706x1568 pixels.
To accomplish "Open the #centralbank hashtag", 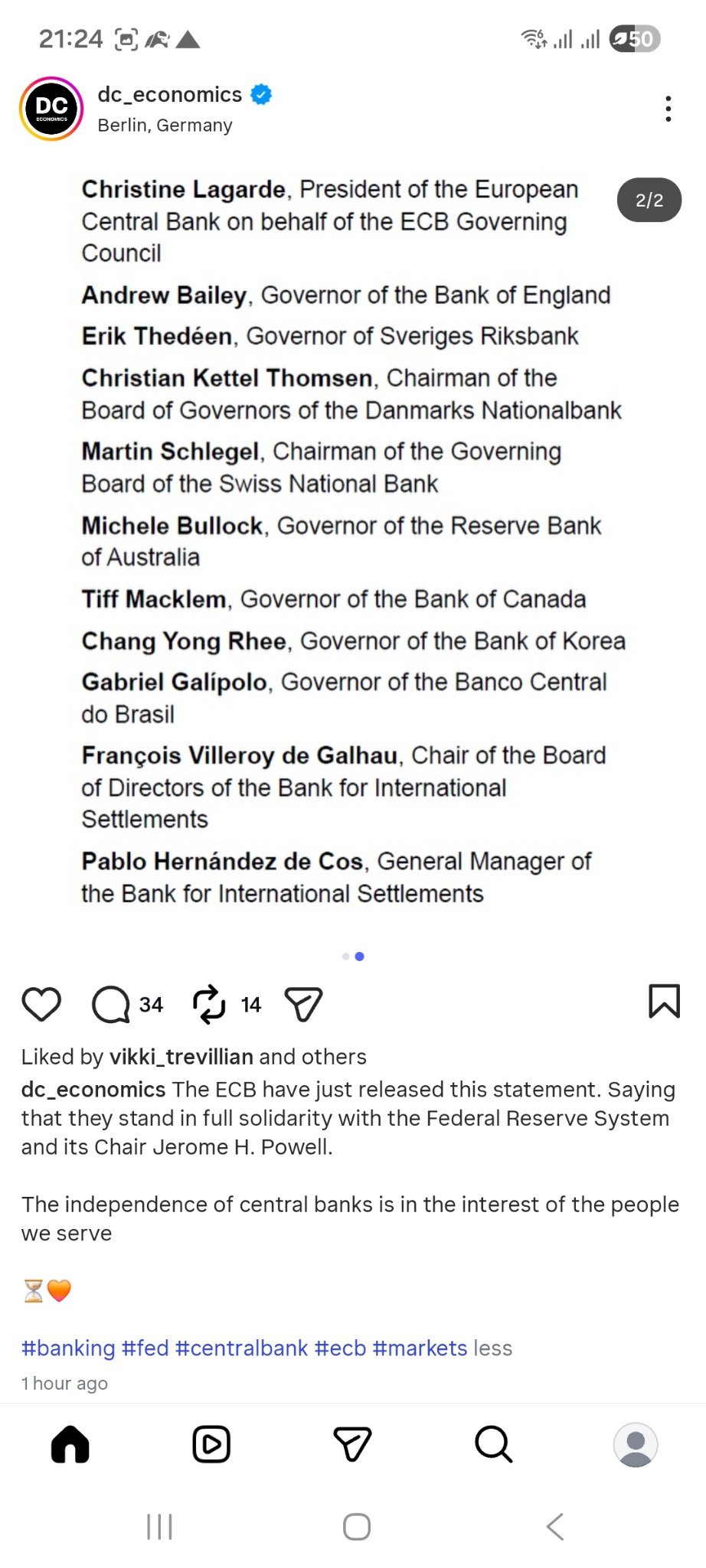I will coord(241,1348).
